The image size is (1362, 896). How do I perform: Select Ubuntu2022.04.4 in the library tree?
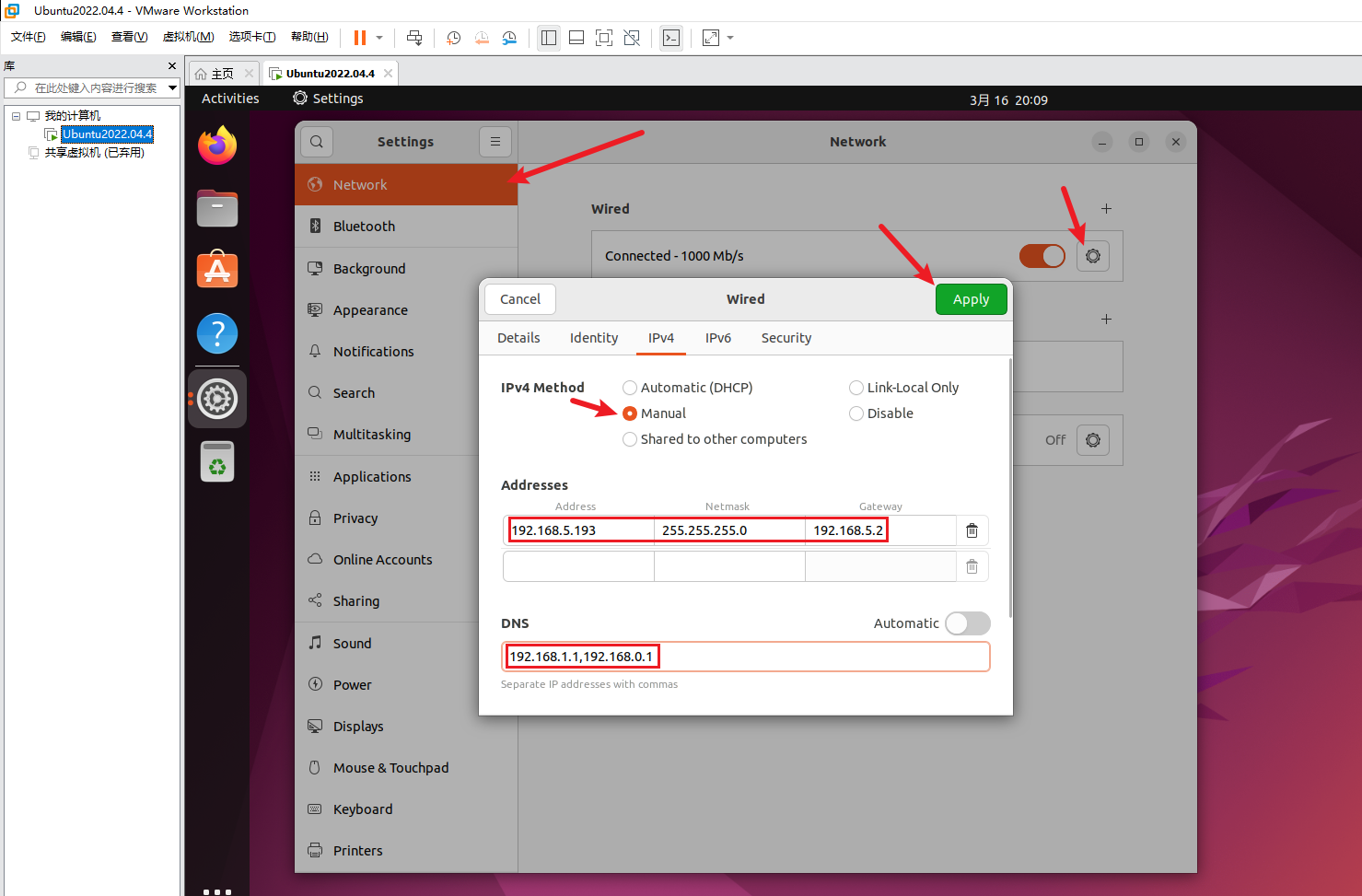pyautogui.click(x=108, y=134)
